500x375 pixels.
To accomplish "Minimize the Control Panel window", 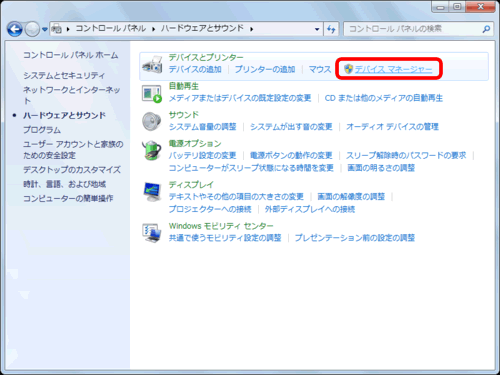I will pos(440,7).
